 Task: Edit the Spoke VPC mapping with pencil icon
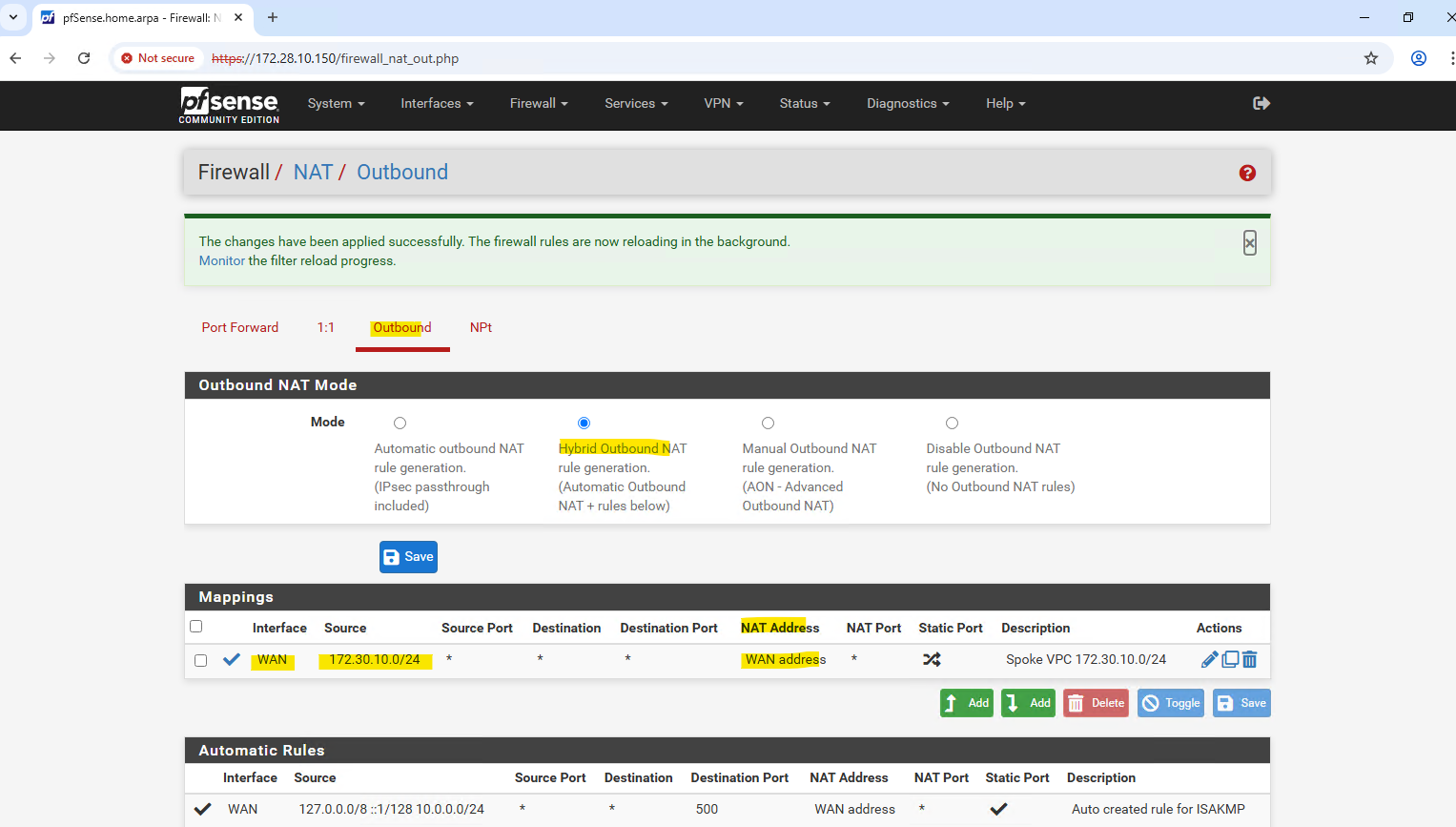pyautogui.click(x=1209, y=659)
